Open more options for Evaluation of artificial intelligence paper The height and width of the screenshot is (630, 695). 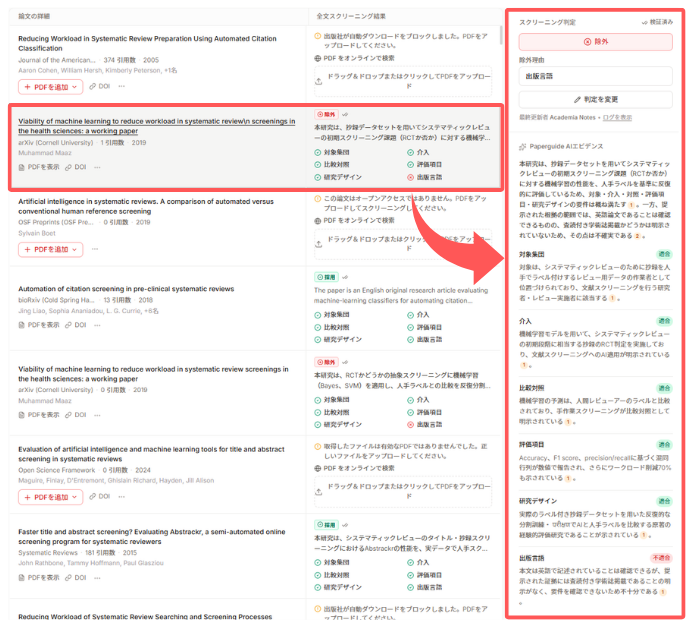point(122,497)
